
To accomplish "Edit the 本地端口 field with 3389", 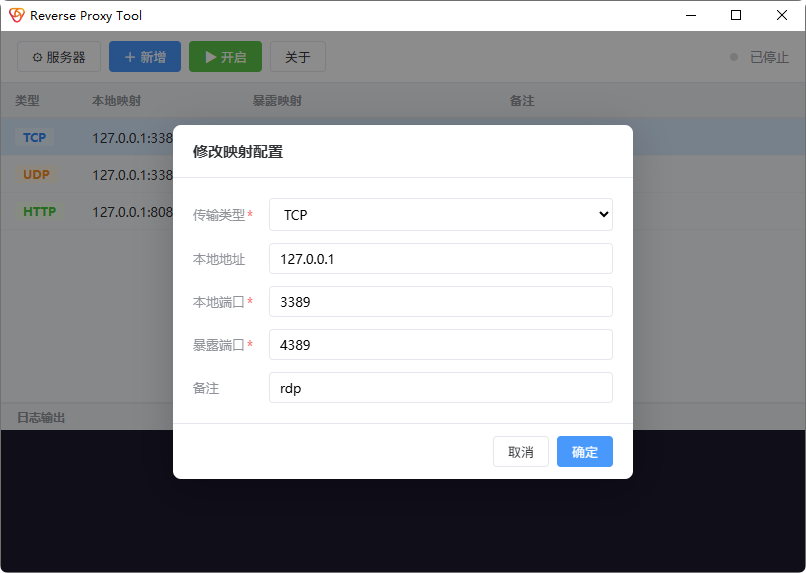I will pyautogui.click(x=441, y=302).
